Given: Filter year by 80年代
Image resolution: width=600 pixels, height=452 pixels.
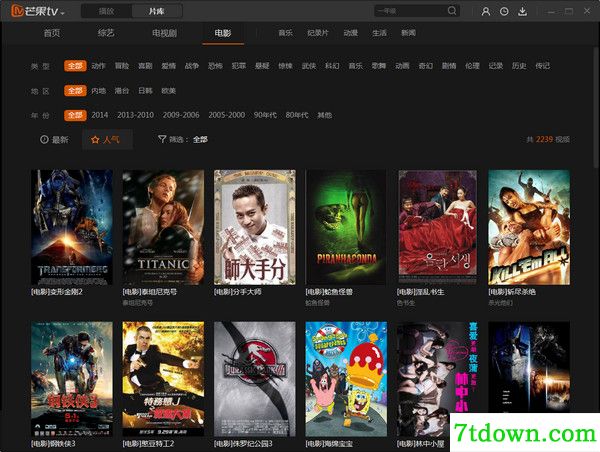Looking at the screenshot, I should point(297,115).
